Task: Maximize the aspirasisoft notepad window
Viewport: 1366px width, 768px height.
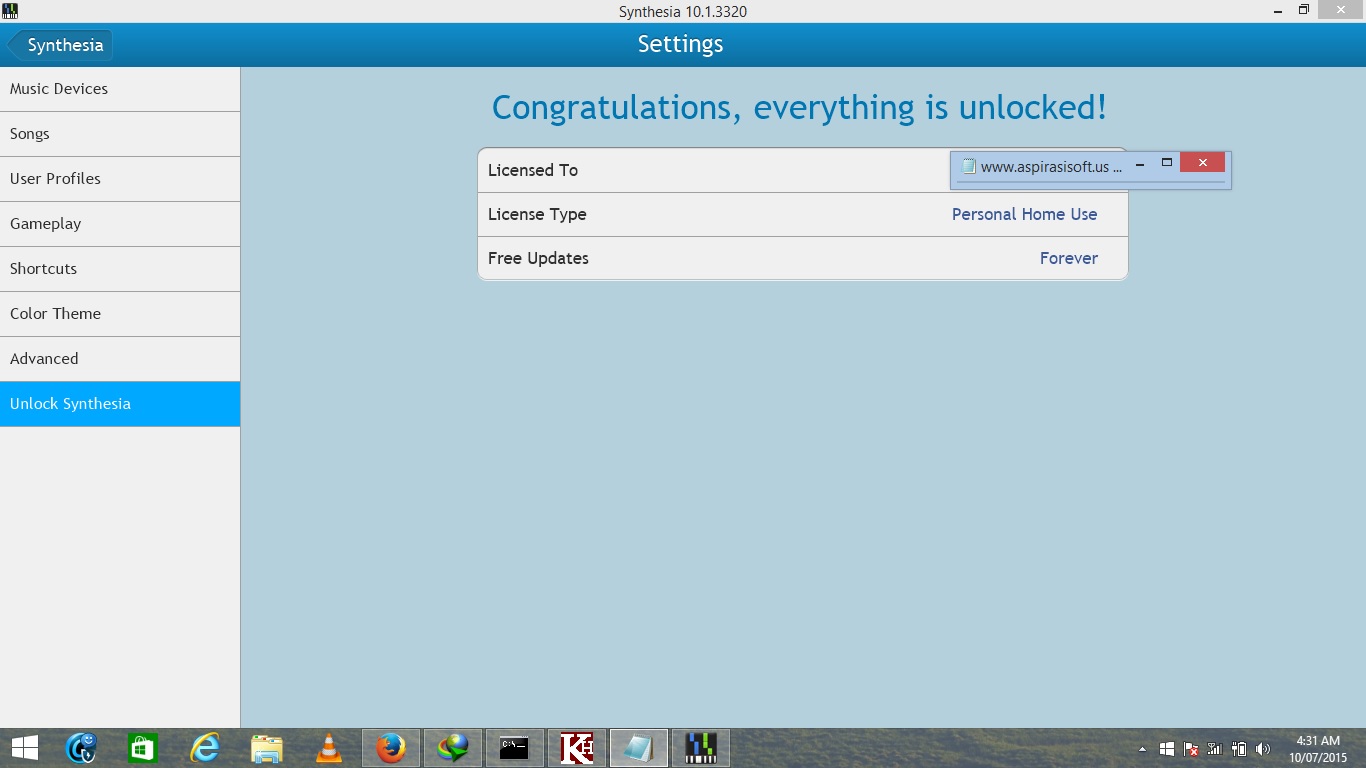Action: [x=1166, y=163]
